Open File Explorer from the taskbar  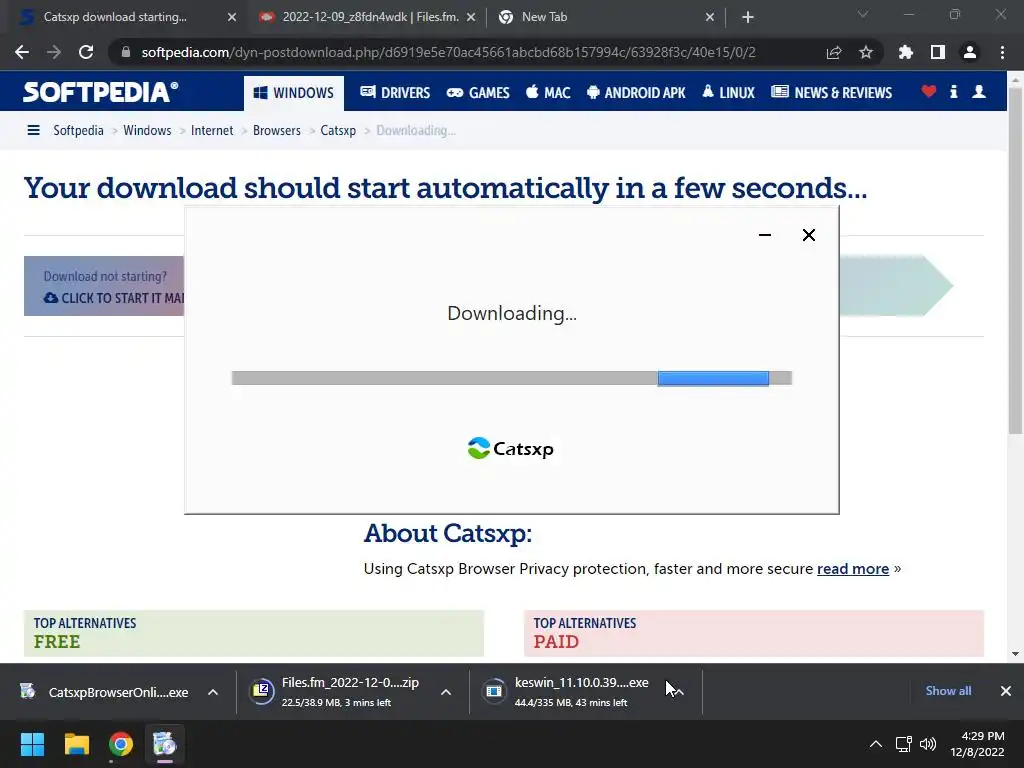(x=76, y=744)
